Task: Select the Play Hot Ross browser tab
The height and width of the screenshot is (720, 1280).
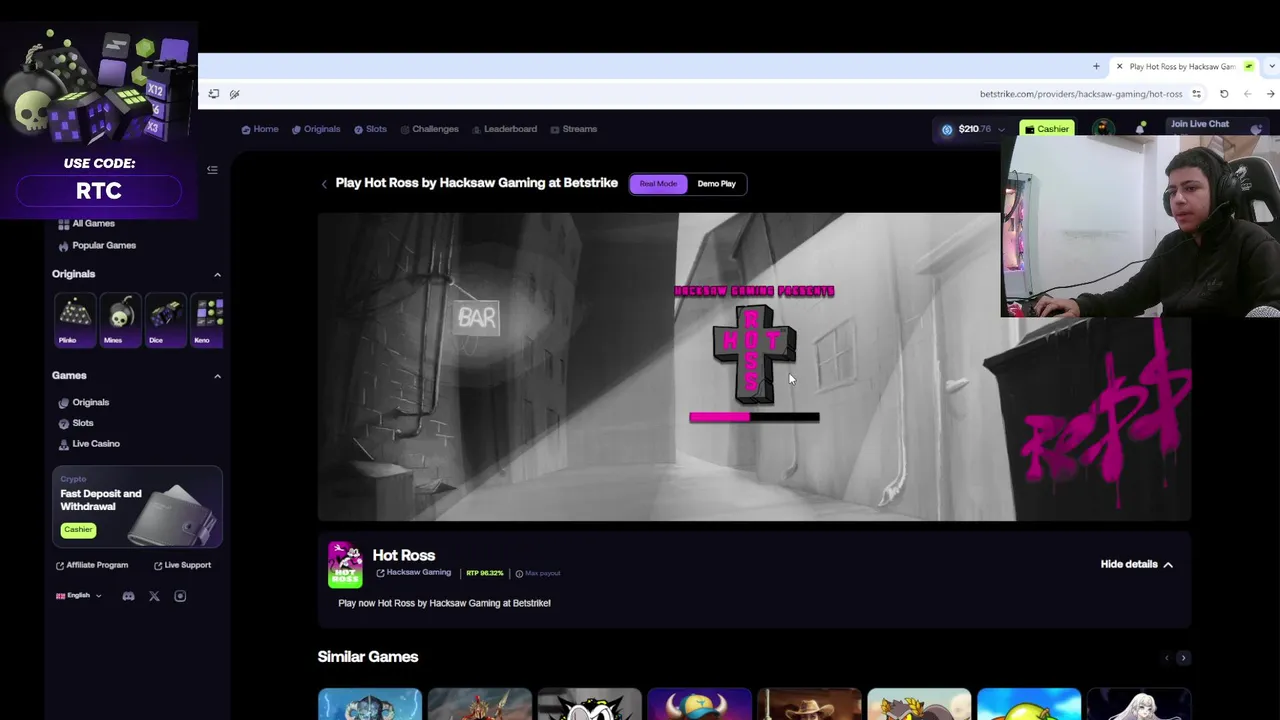Action: coord(1184,67)
